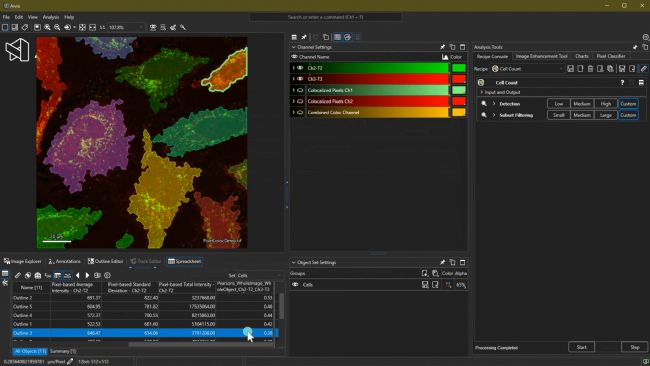
Task: Click the next object arrow in spreadsheet toolbar
Action: pos(87,275)
